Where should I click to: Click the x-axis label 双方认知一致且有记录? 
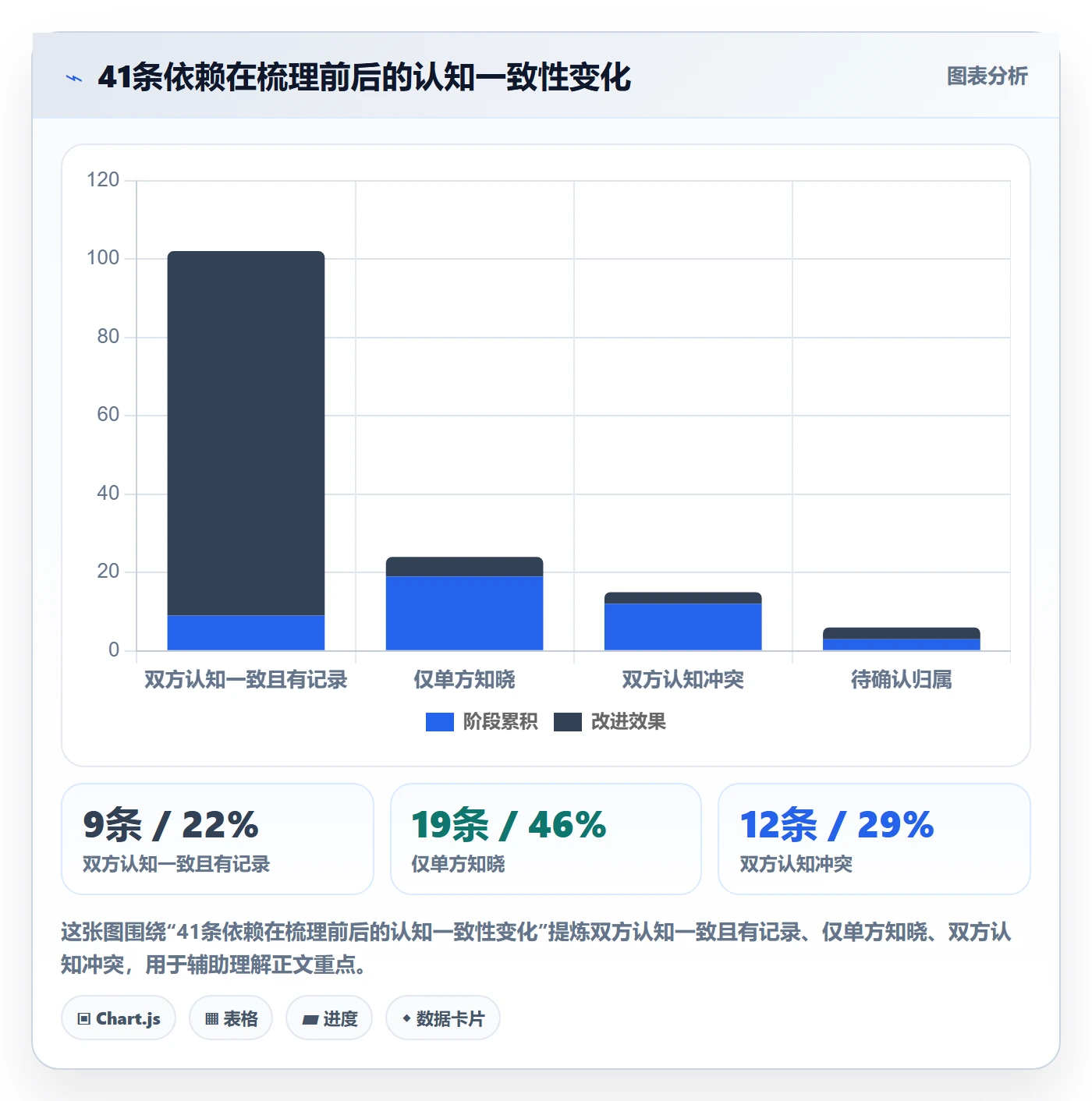point(246,680)
